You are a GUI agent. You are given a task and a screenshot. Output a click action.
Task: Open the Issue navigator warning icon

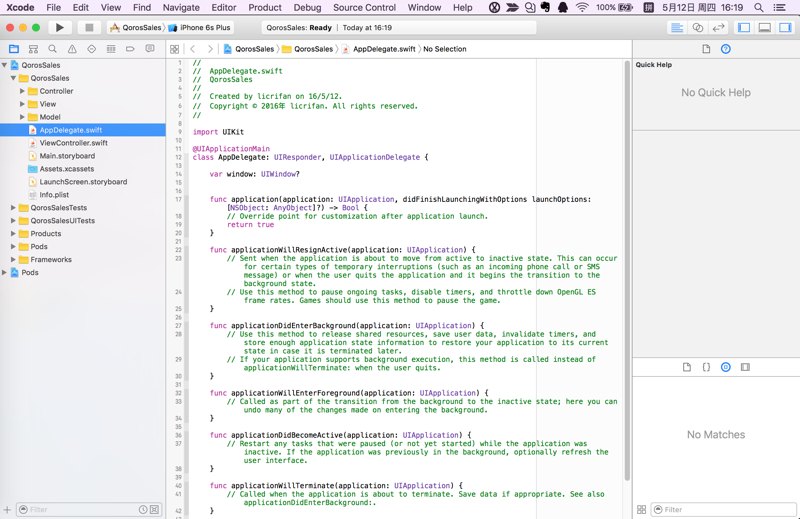(72, 49)
